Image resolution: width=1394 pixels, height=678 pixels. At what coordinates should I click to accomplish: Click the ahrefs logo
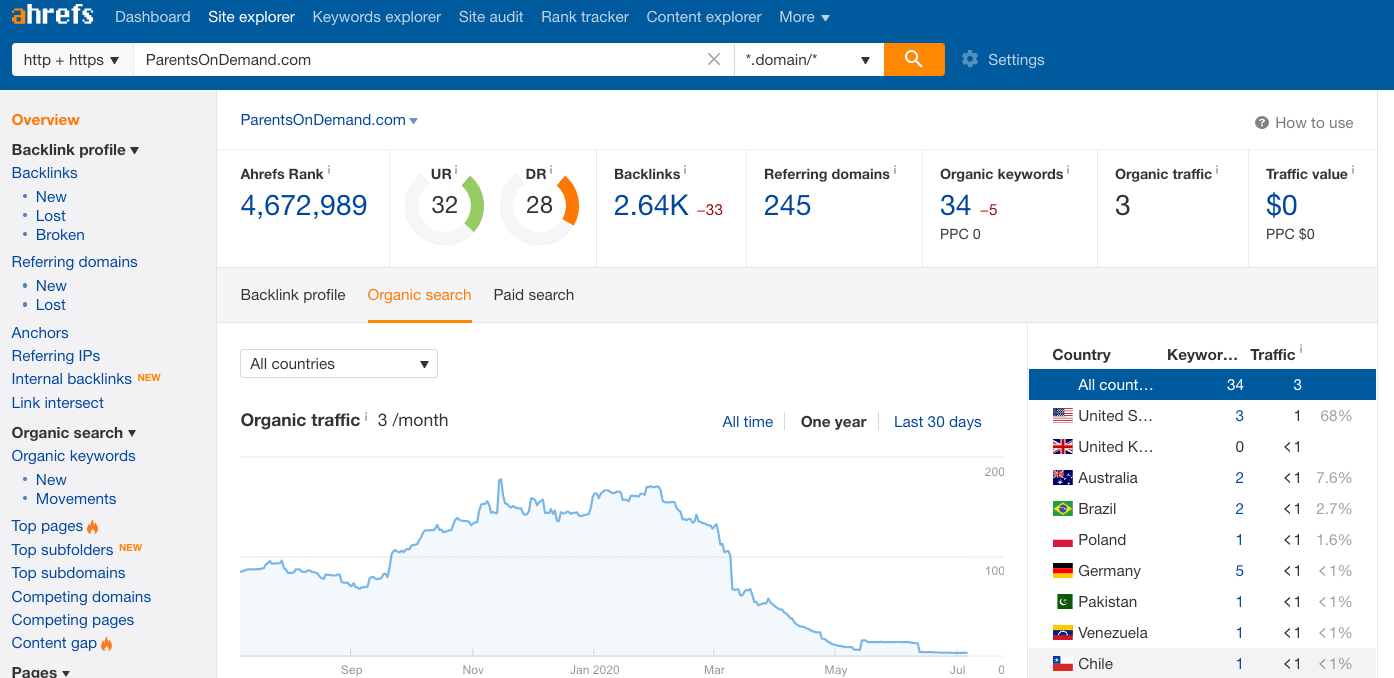52,16
